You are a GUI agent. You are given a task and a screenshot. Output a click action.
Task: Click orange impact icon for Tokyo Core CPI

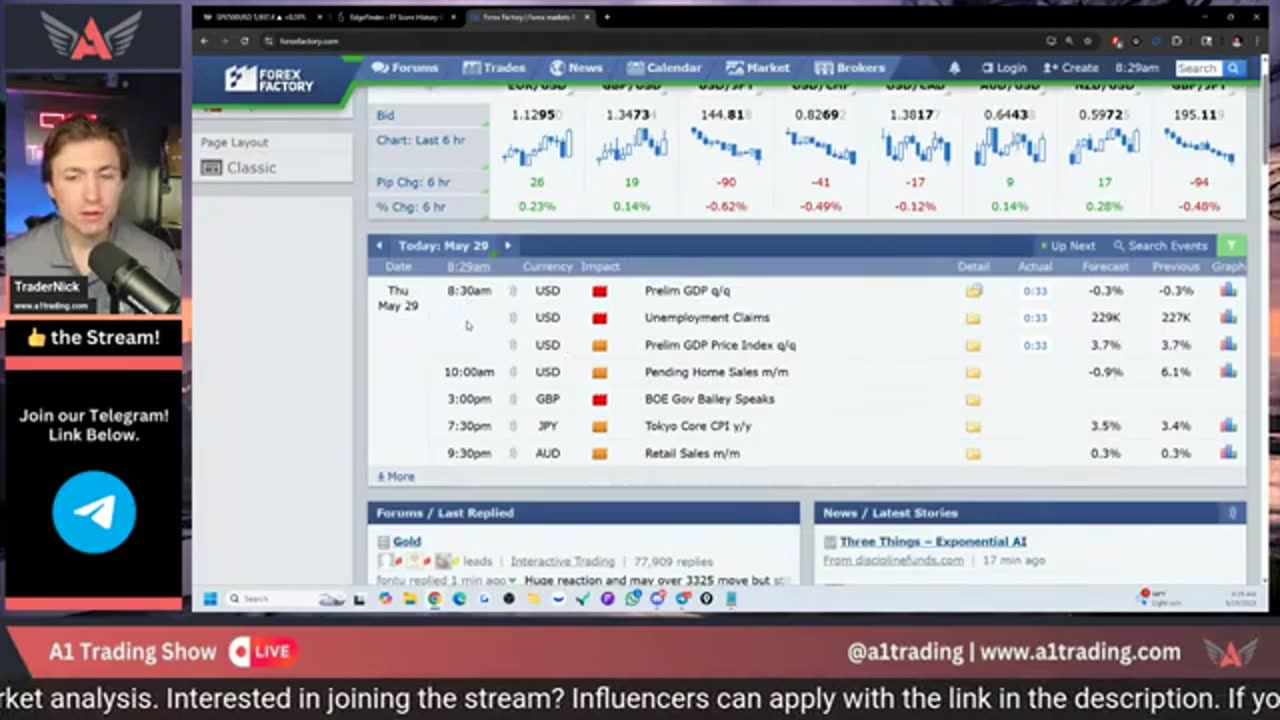600,426
